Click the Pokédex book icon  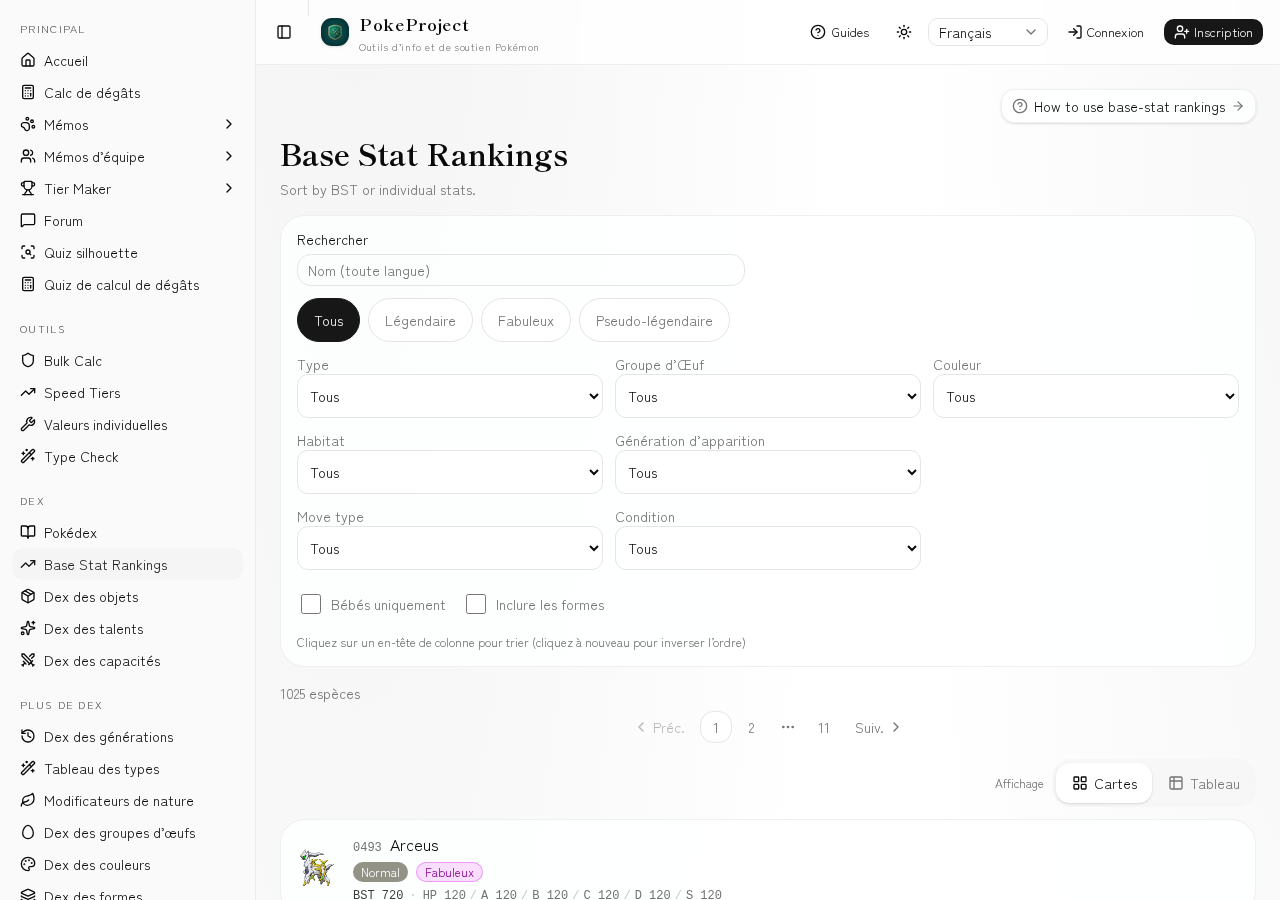point(28,532)
